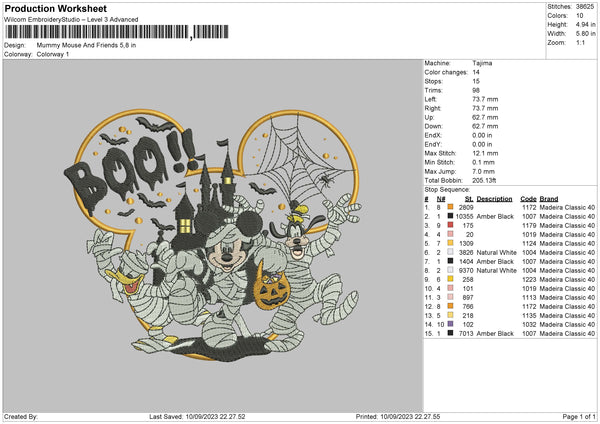This screenshot has width=600, height=424.
Task: Click the Zoom value 1:1
Action: (580, 42)
